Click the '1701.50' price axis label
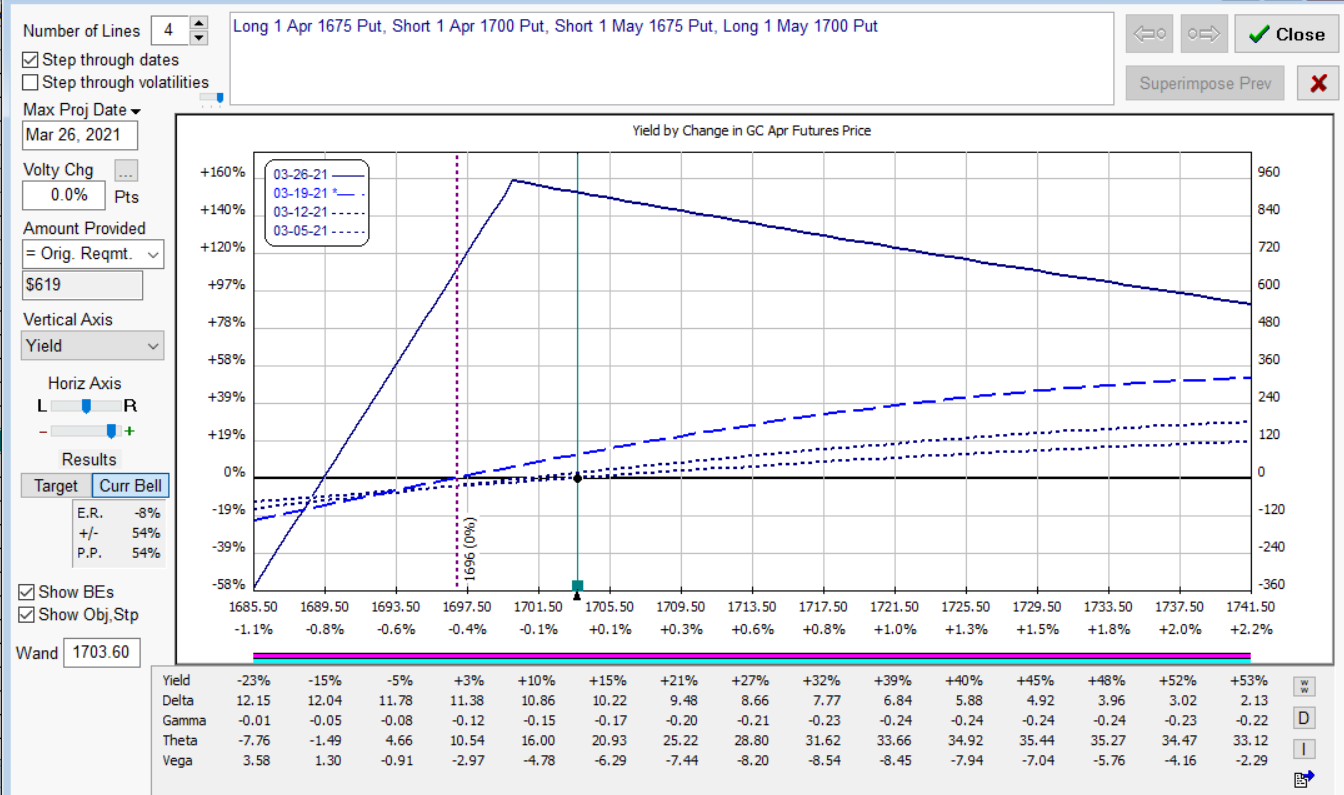 pyautogui.click(x=538, y=607)
